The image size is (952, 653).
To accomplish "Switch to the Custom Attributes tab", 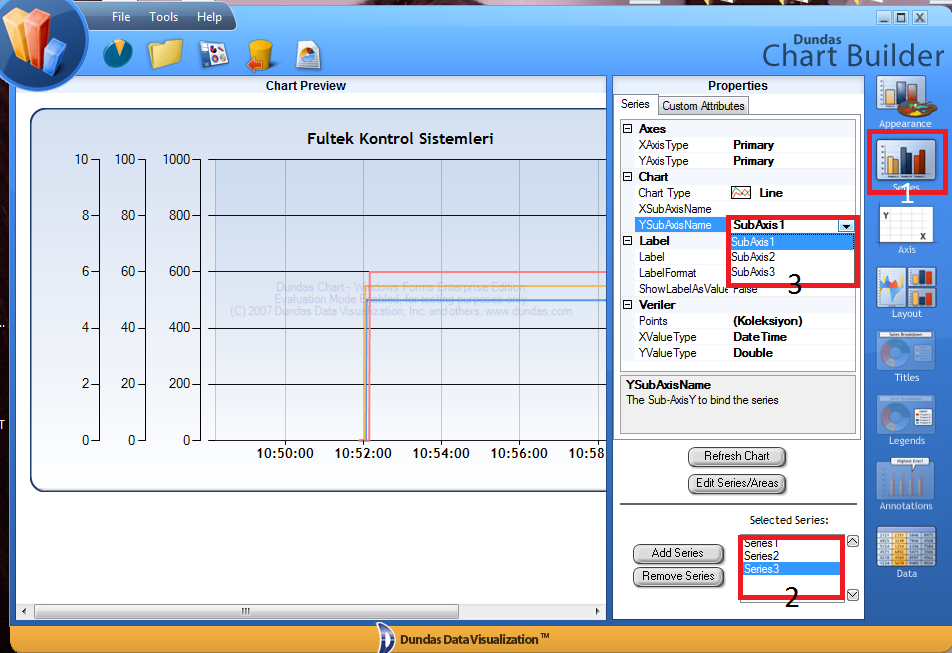I will pos(703,106).
